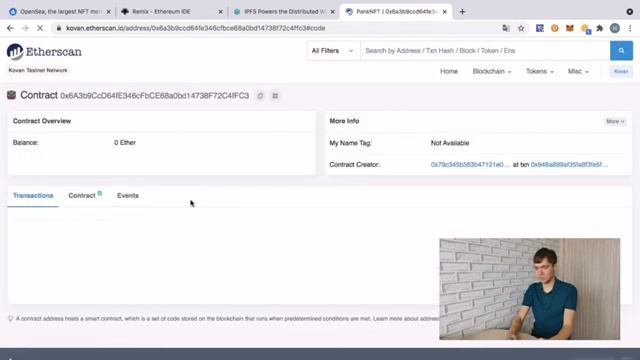640x360 pixels.
Task: Open the More dropdown in More Info
Action: (615, 121)
